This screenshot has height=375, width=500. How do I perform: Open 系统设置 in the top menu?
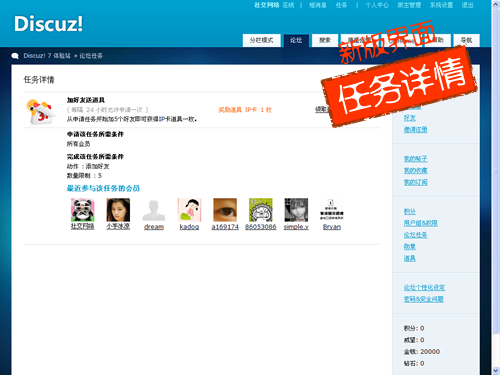[x=441, y=5]
